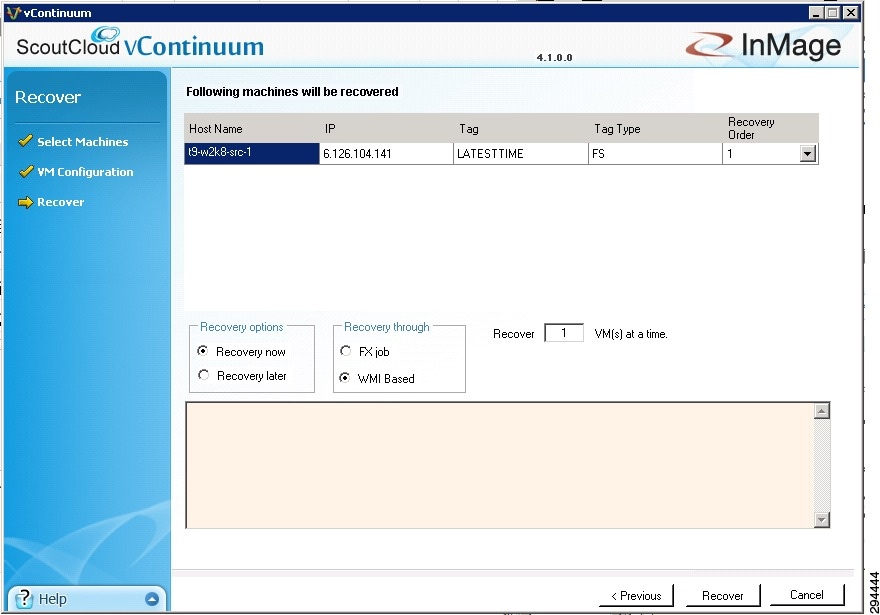Screen dimensions: 880x615
Task: Click the Tag Type column header
Action: 656,128
